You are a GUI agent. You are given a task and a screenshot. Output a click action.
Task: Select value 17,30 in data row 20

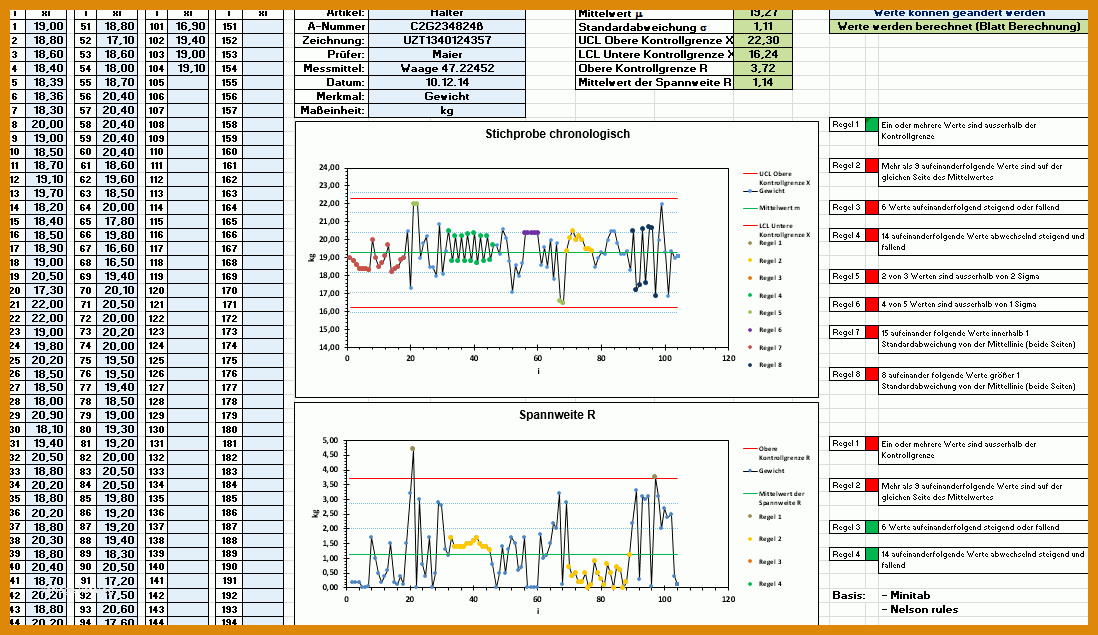pyautogui.click(x=47, y=290)
